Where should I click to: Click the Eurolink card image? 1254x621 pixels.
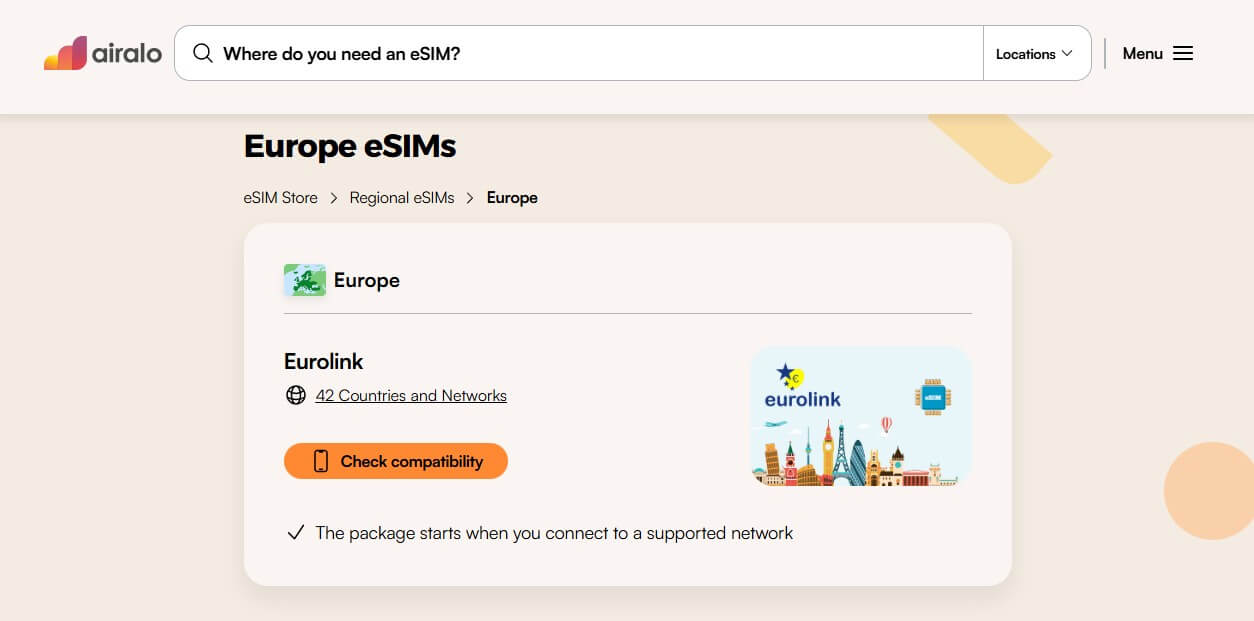[861, 416]
